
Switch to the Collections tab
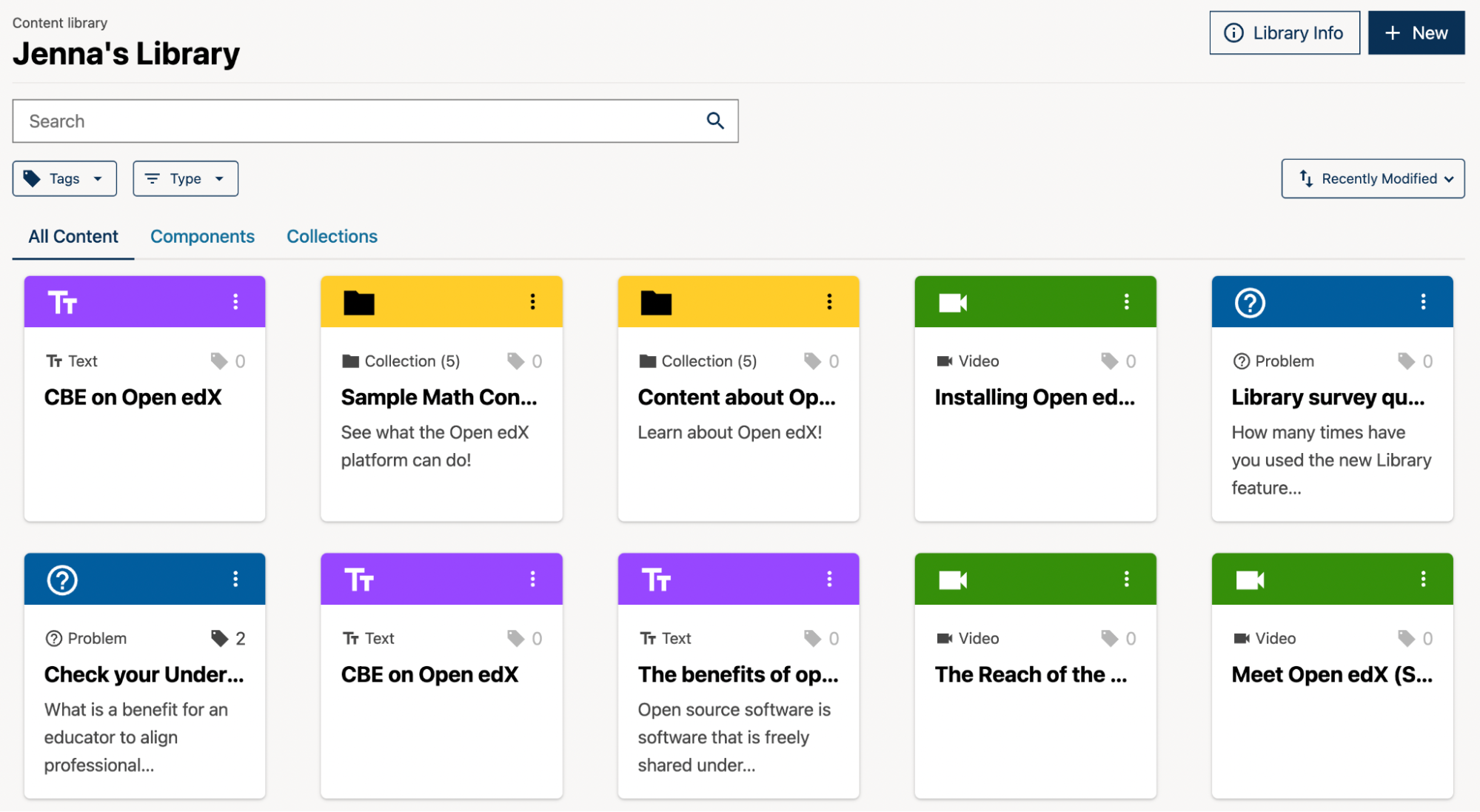[332, 236]
